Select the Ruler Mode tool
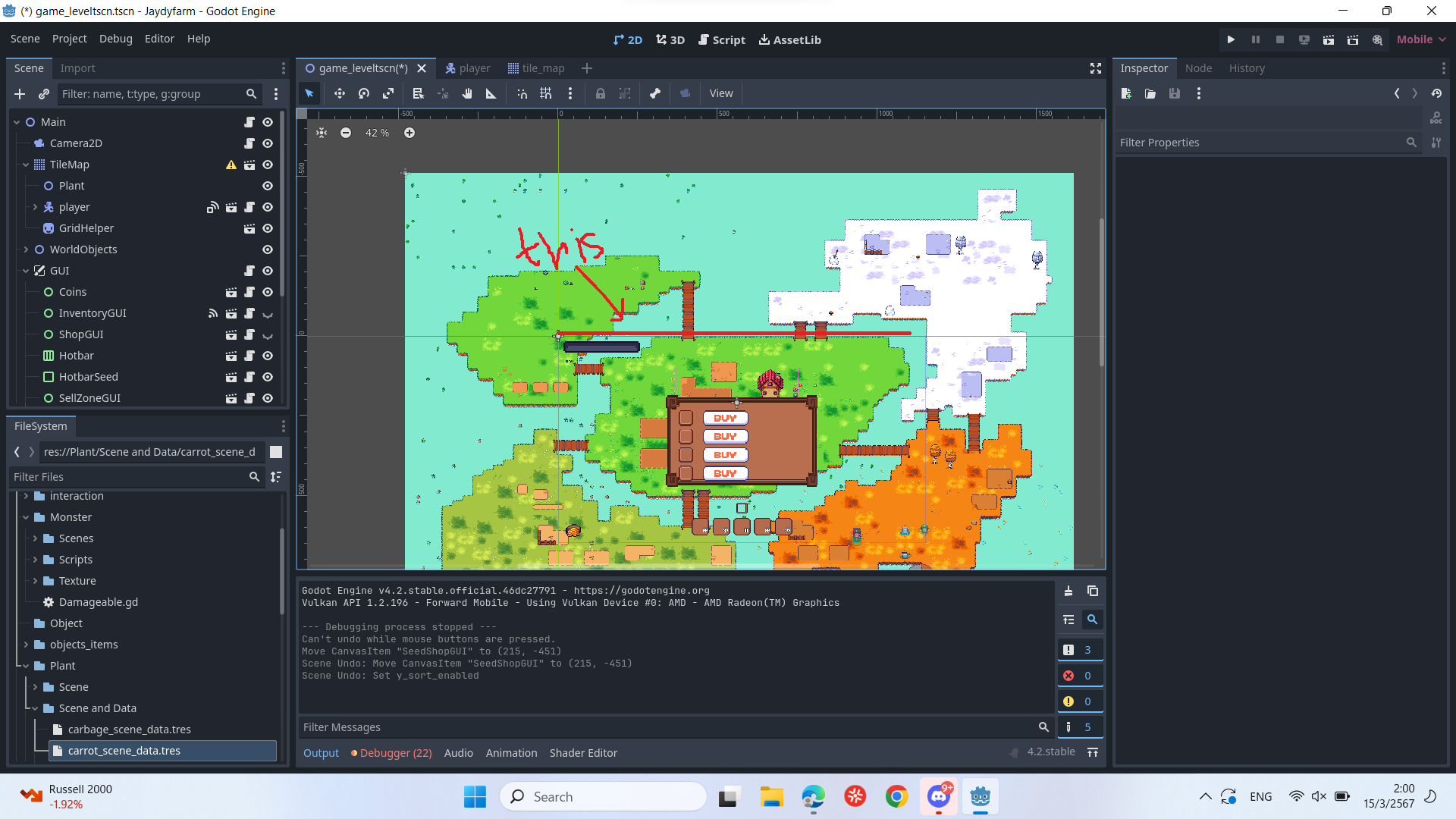Image resolution: width=1456 pixels, height=819 pixels. pos(491,93)
